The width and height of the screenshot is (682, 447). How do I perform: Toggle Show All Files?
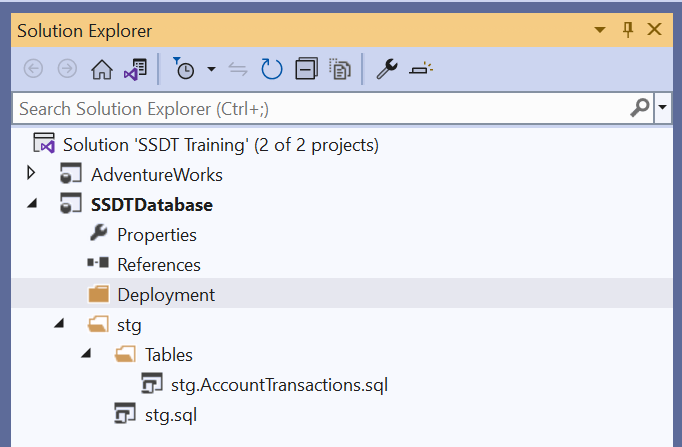341,69
